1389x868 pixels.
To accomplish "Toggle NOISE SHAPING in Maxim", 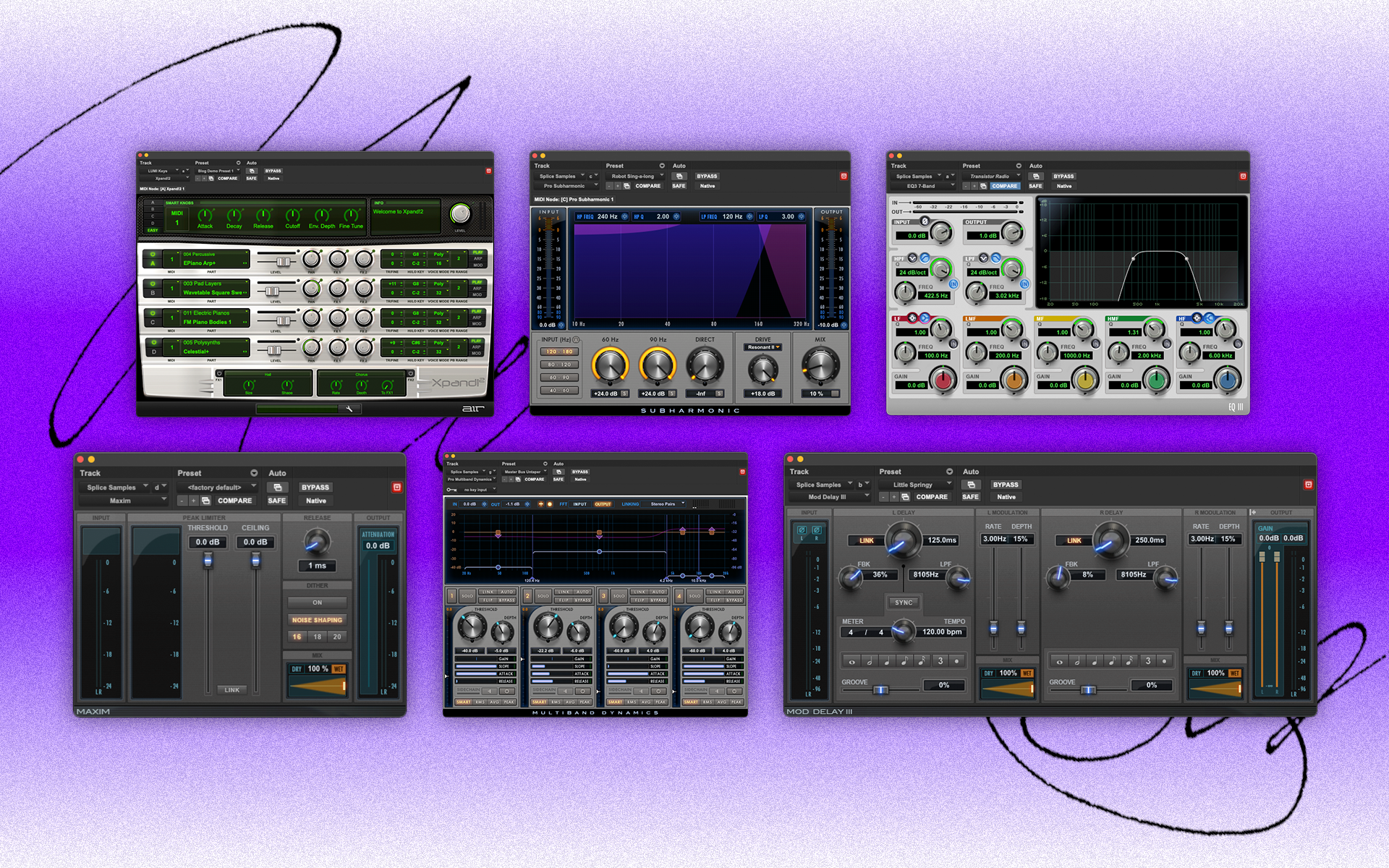I will pos(317,620).
